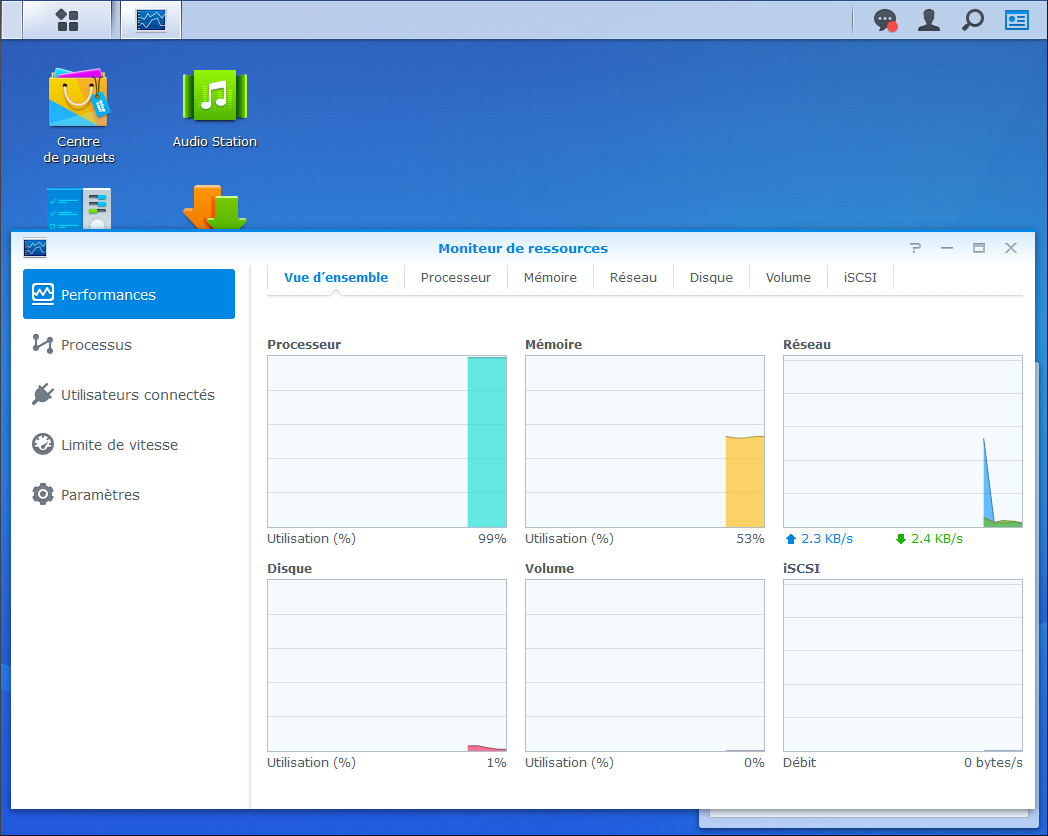Open the Processus section
Screen dimensions: 1048x836
pos(96,345)
